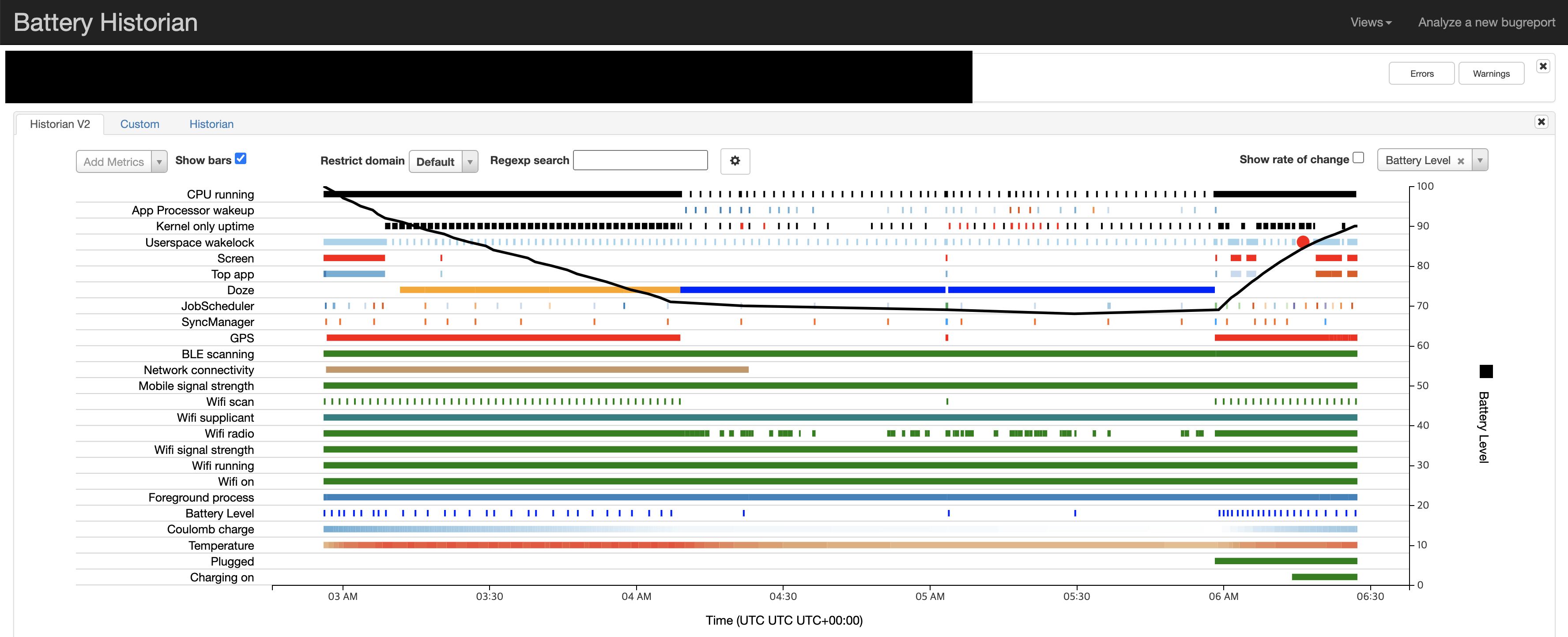
Task: Close the Historian chart panel
Action: pos(1541,122)
